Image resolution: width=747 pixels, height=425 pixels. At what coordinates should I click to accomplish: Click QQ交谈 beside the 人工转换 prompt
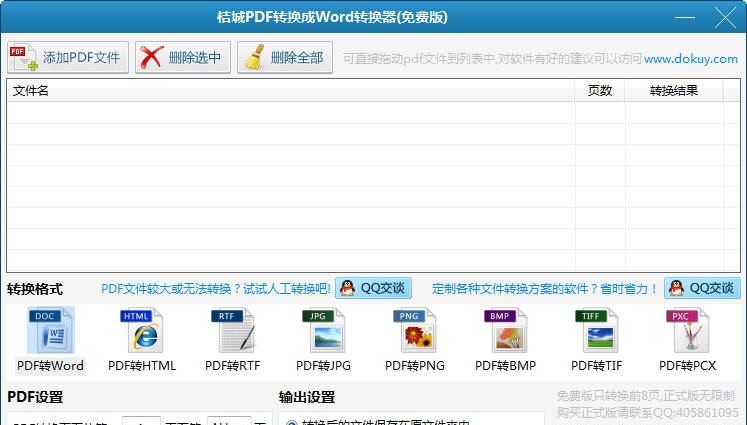point(374,288)
